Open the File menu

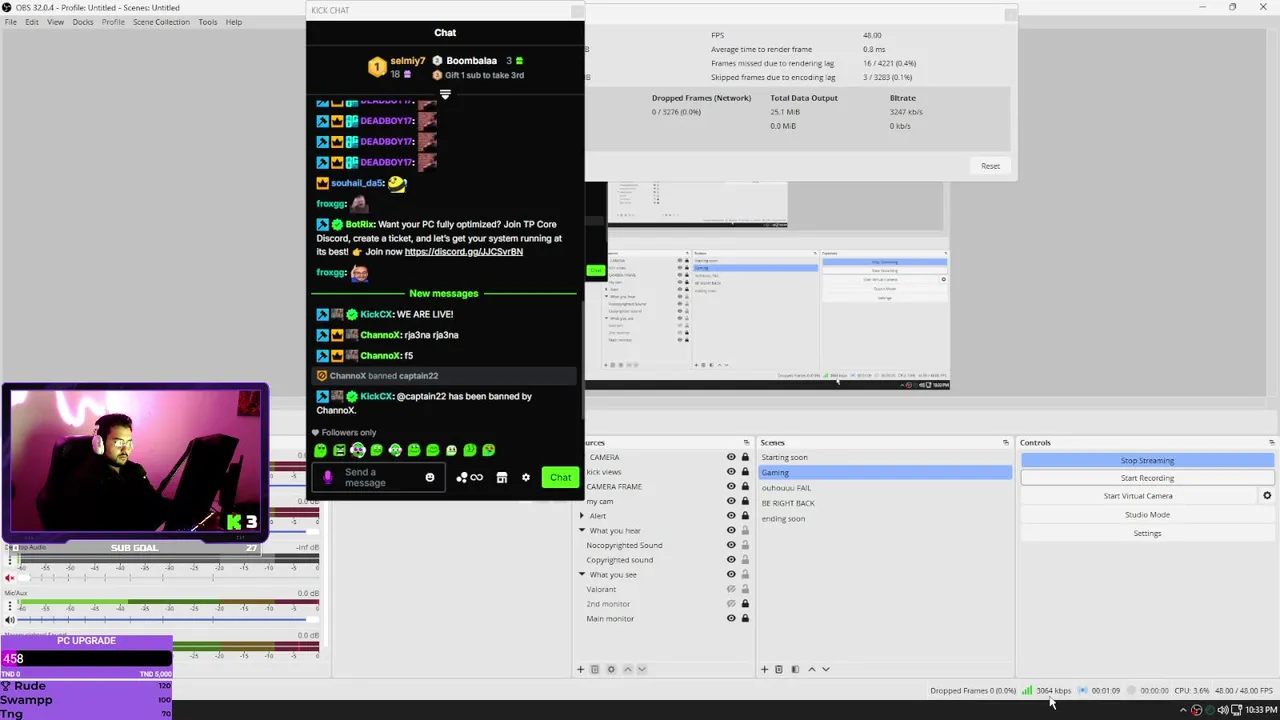click(10, 22)
